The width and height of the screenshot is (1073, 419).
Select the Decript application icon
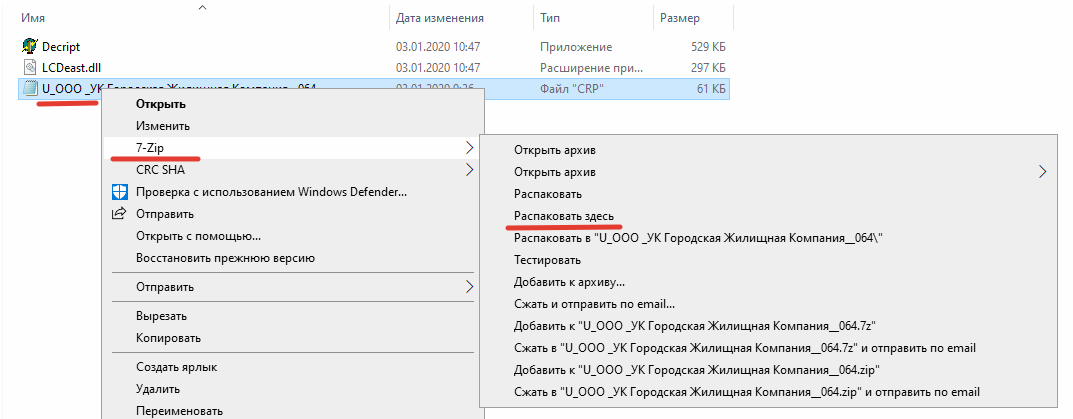29,47
